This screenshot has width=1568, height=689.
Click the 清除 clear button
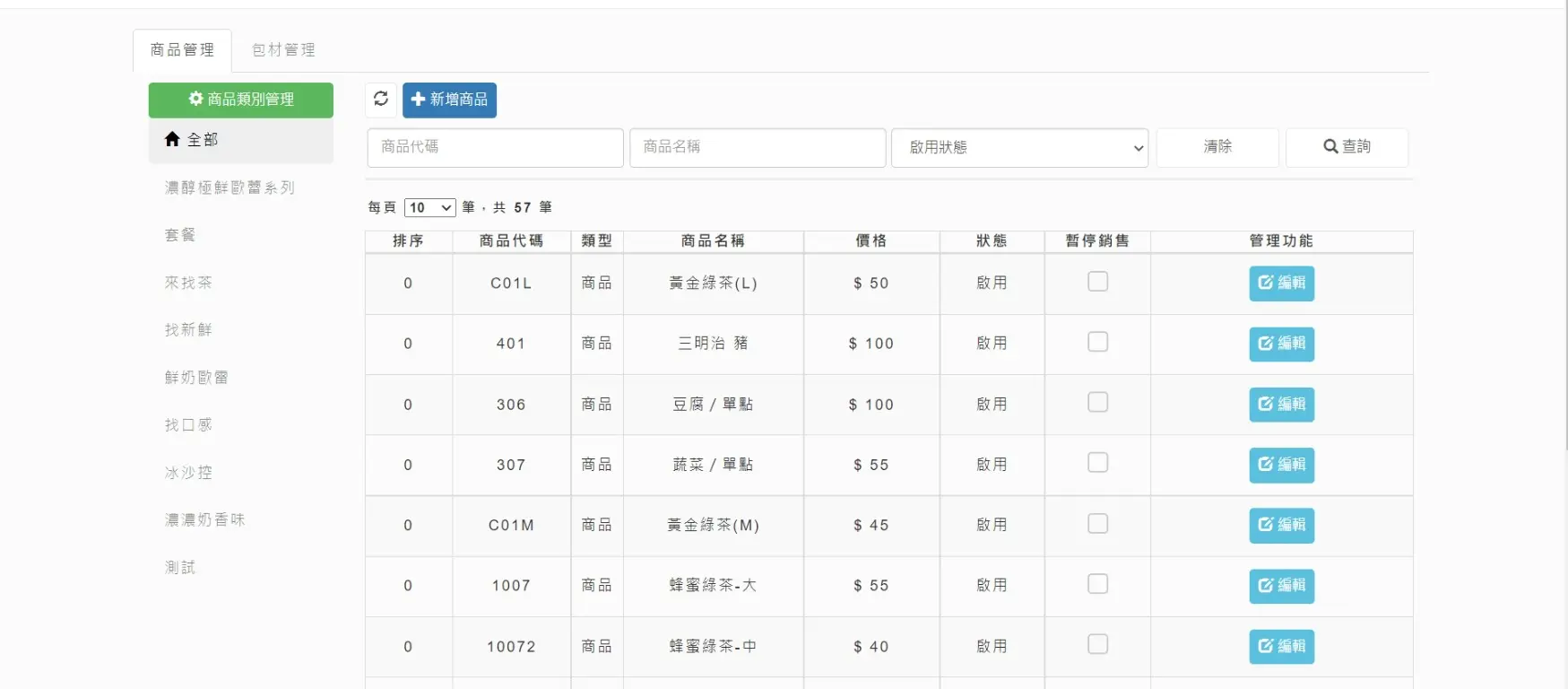coord(1217,147)
